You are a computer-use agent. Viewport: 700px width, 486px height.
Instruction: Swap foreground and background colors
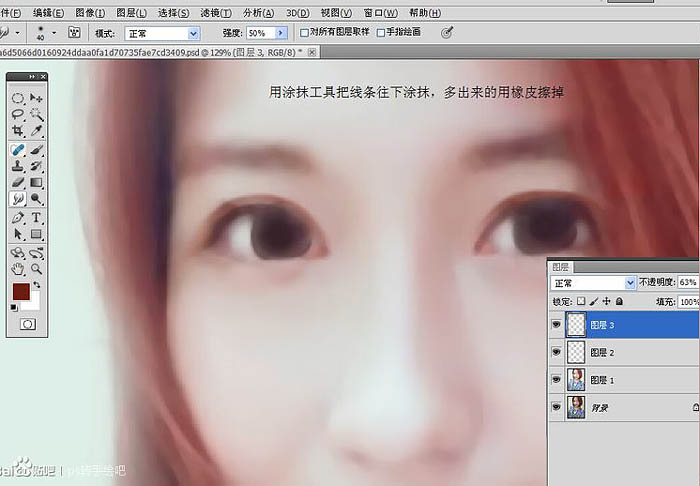[36, 284]
